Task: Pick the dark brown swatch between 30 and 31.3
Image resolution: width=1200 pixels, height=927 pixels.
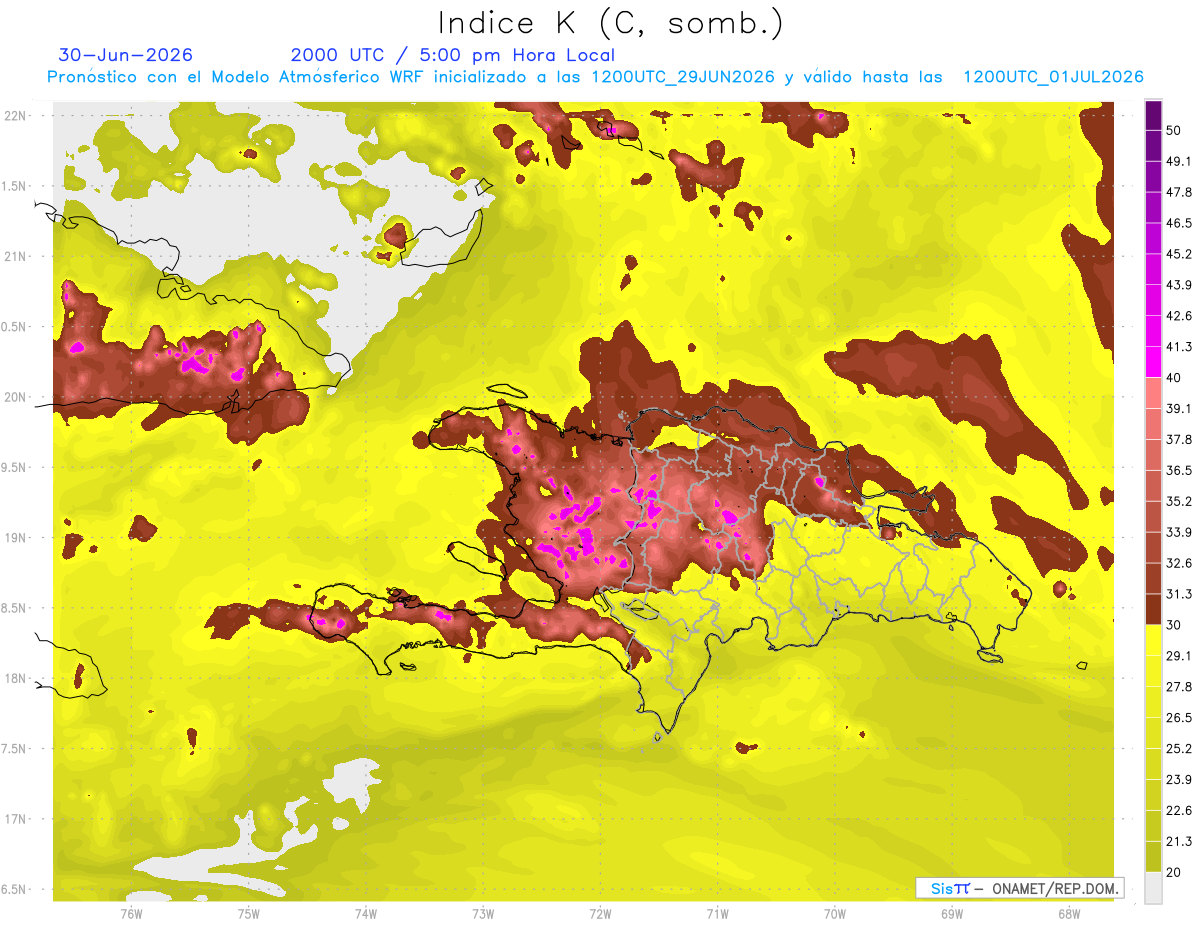Action: [1153, 609]
